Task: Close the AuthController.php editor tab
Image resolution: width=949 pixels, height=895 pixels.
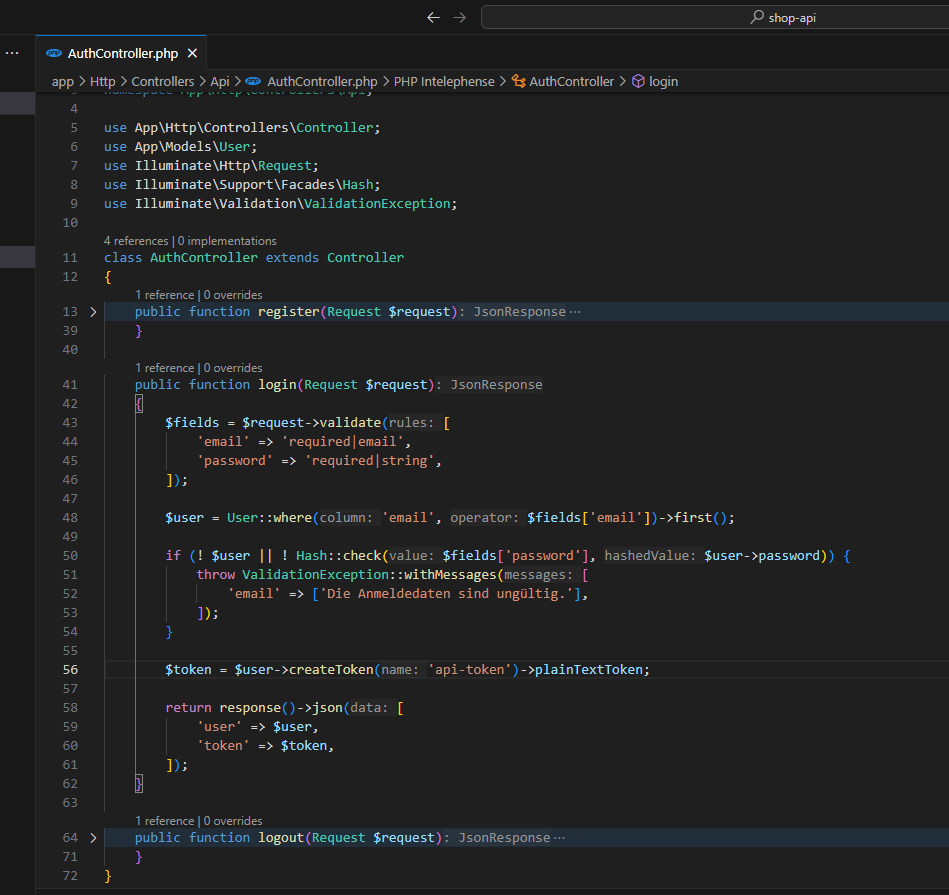Action: [x=192, y=54]
